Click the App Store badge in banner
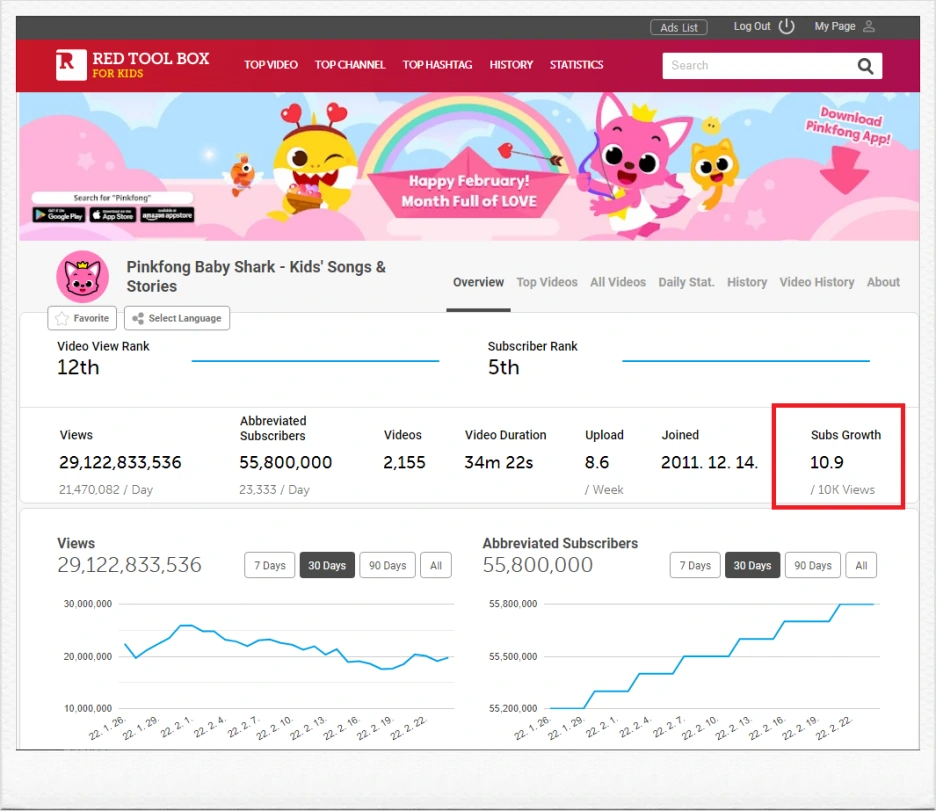 (x=113, y=215)
